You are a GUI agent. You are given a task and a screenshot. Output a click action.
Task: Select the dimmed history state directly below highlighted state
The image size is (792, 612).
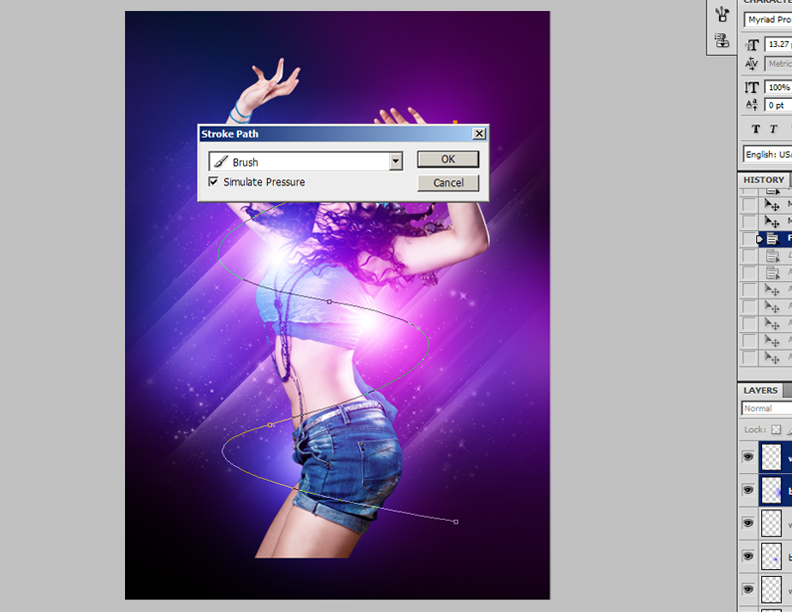coord(775,256)
